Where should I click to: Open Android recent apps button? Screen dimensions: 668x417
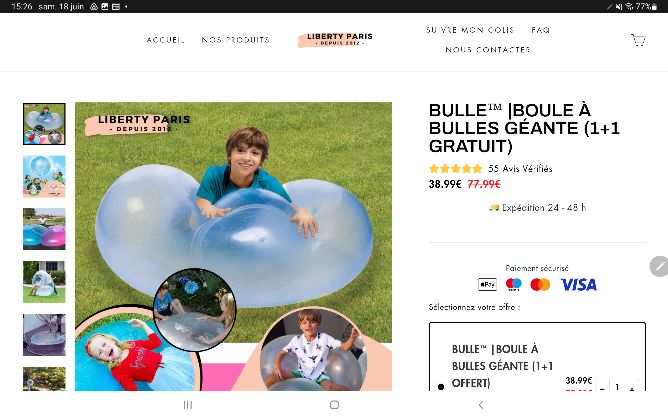187,405
